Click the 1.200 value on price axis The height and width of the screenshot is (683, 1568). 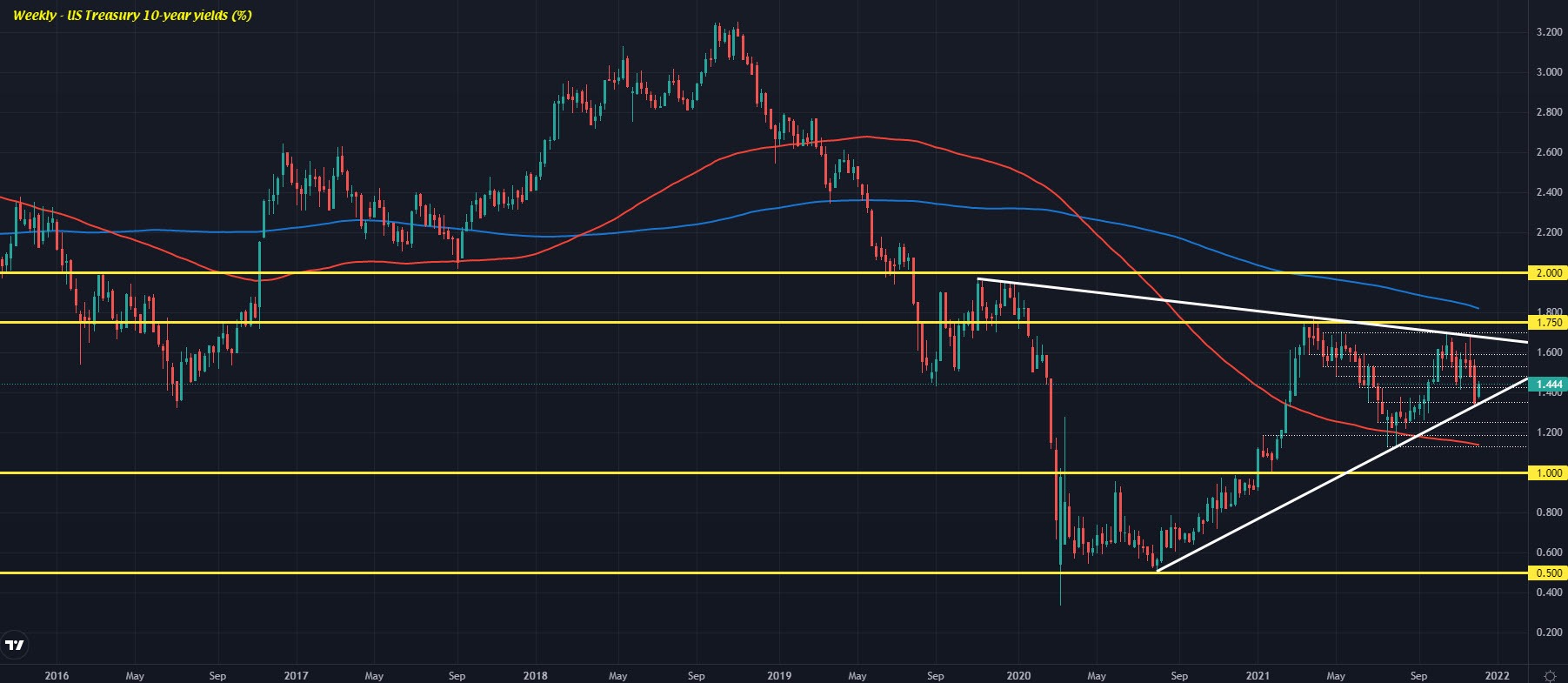tap(1548, 432)
